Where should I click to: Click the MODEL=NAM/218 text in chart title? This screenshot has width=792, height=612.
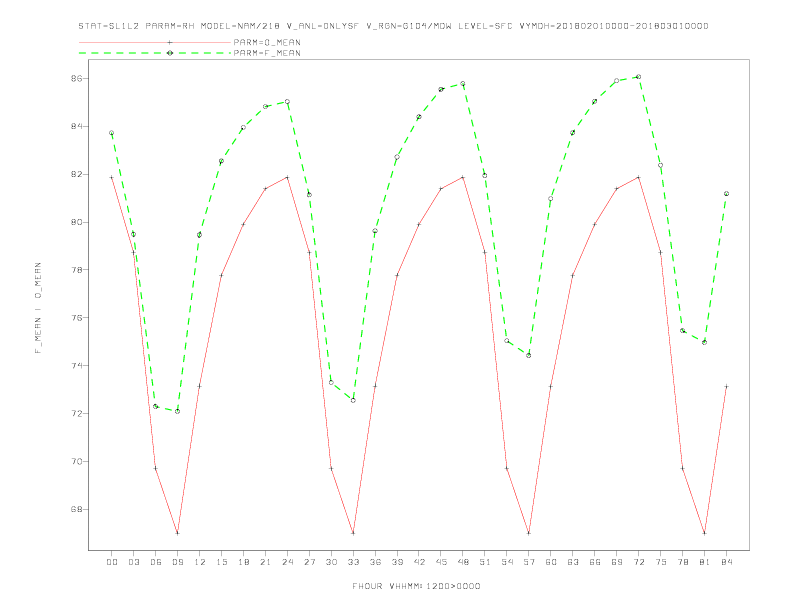(240, 26)
